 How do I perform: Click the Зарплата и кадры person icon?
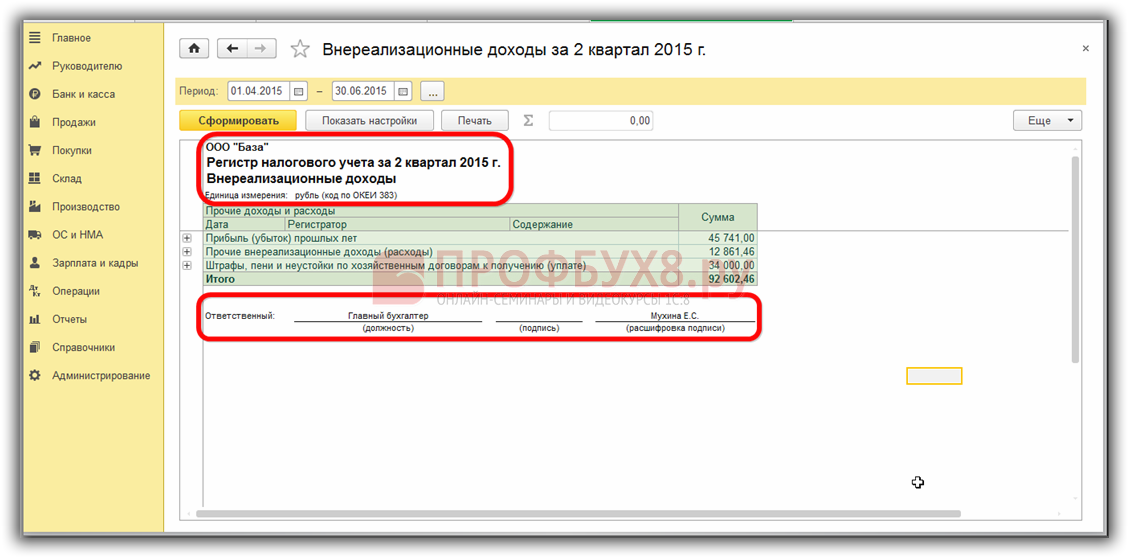pos(34,263)
